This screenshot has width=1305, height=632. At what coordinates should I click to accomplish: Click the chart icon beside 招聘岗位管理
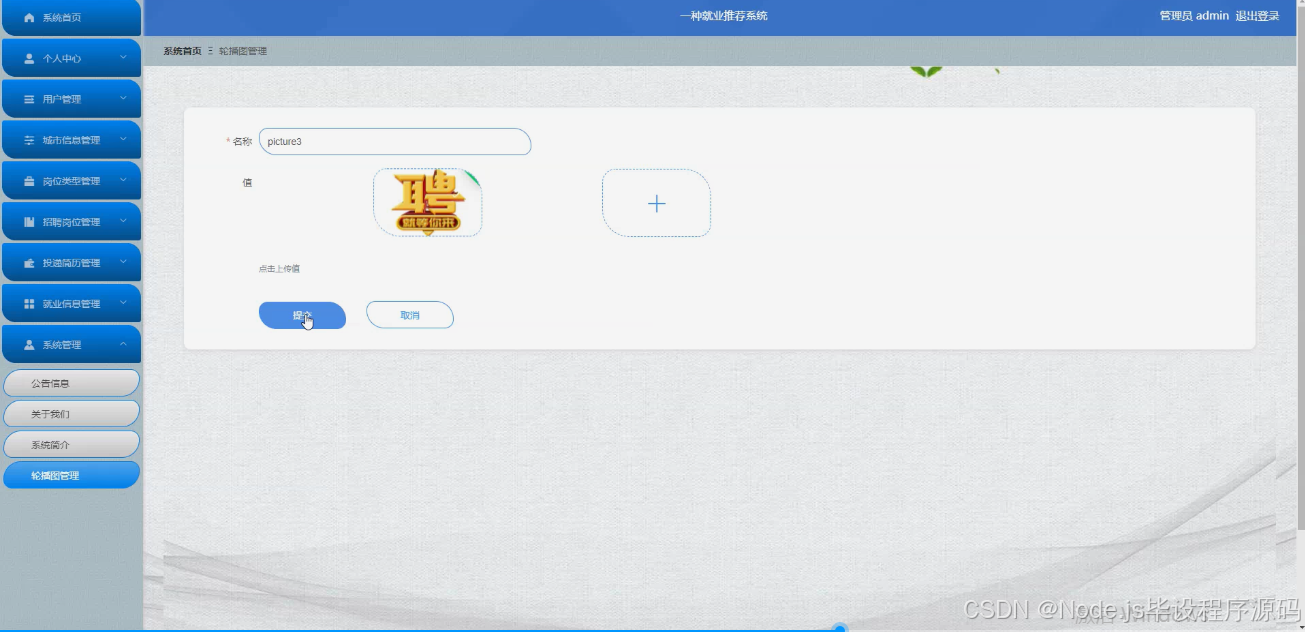point(29,222)
